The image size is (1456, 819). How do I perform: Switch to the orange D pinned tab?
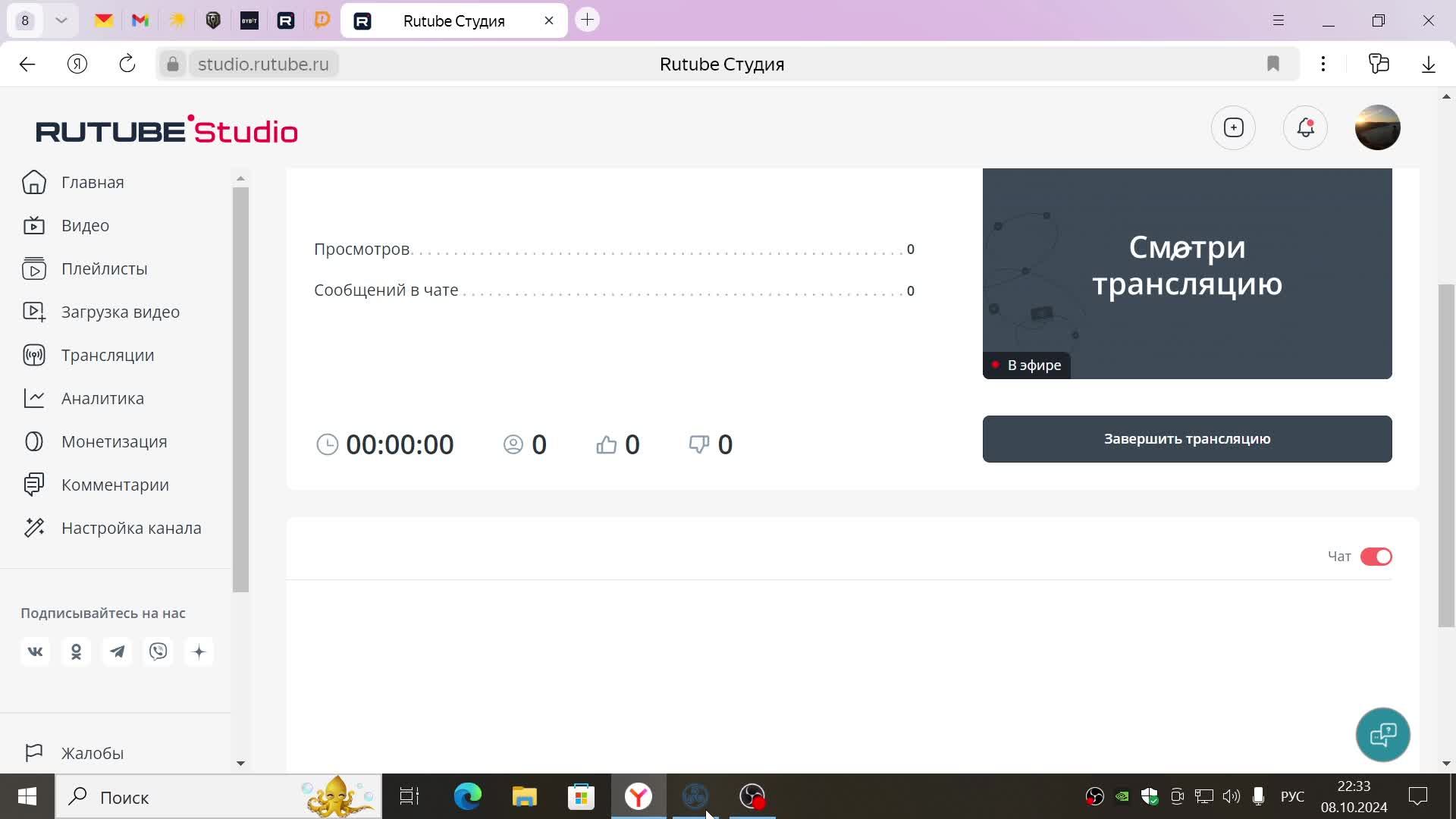coord(322,20)
